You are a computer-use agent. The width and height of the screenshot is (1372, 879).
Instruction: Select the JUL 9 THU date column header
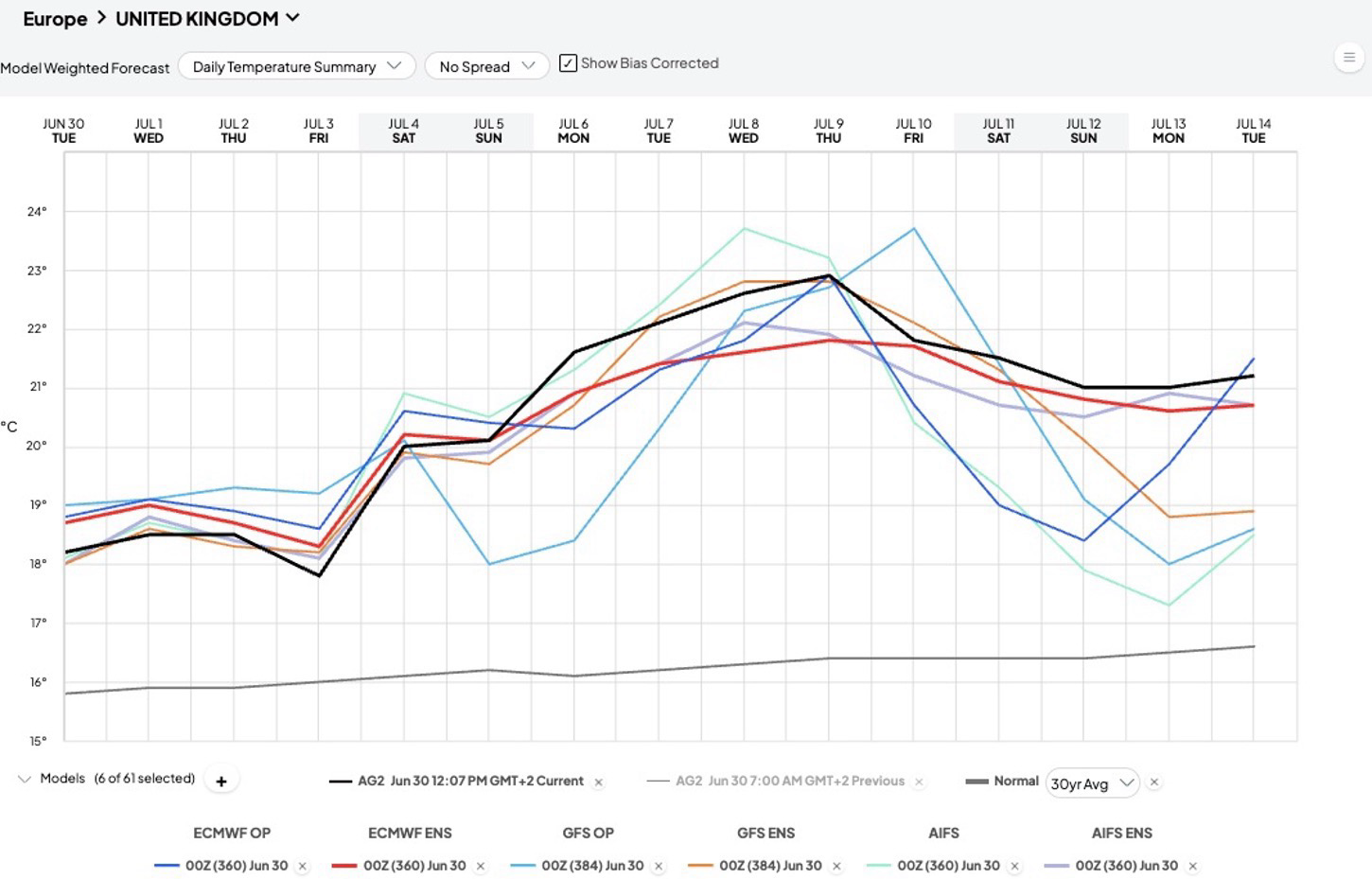click(x=828, y=131)
